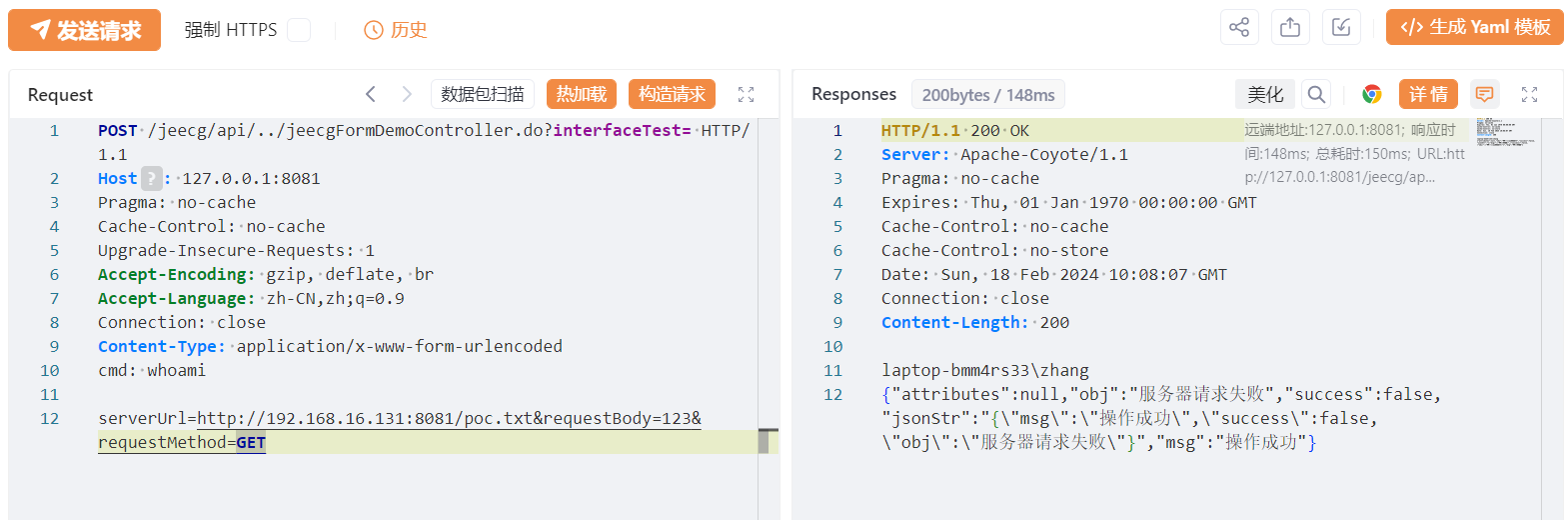
Task: Click the share icon in top toolbar
Action: [x=1239, y=27]
